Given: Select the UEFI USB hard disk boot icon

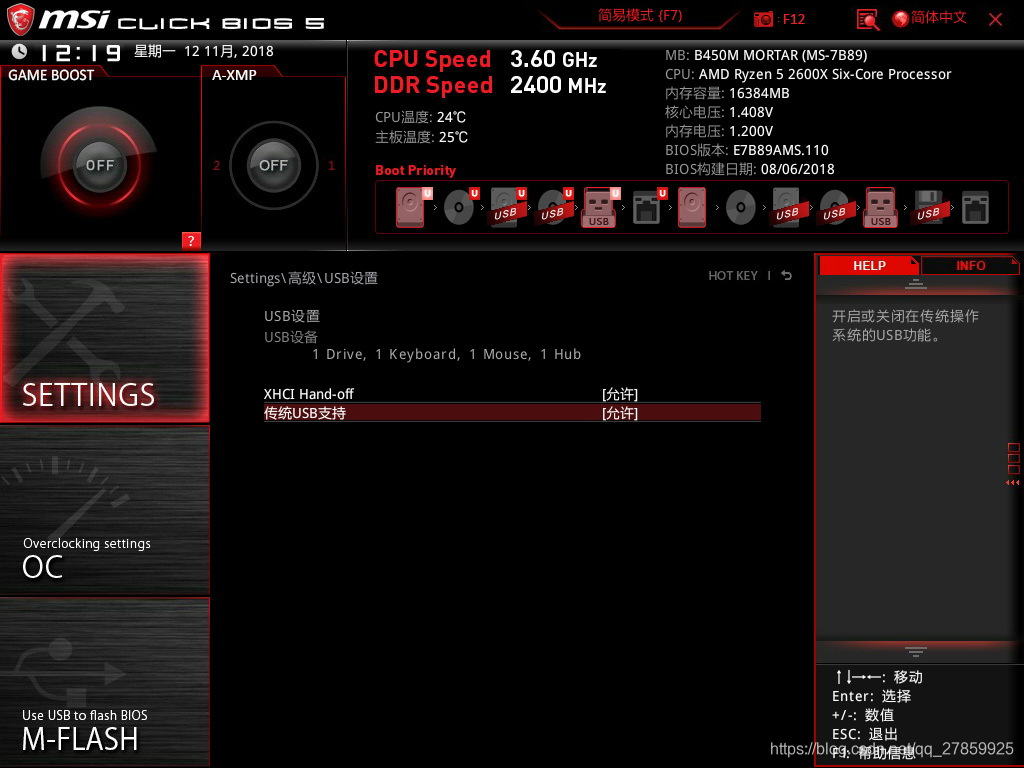Looking at the screenshot, I should (x=507, y=207).
